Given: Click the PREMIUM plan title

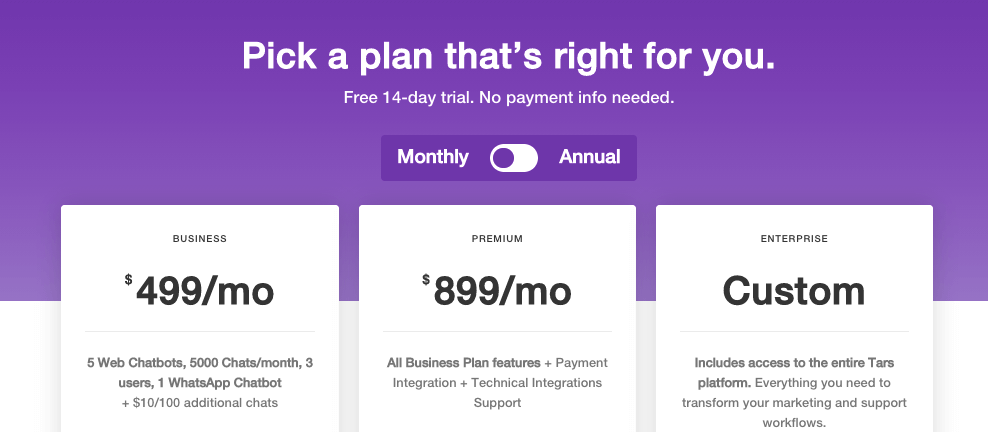Looking at the screenshot, I should tap(497, 239).
